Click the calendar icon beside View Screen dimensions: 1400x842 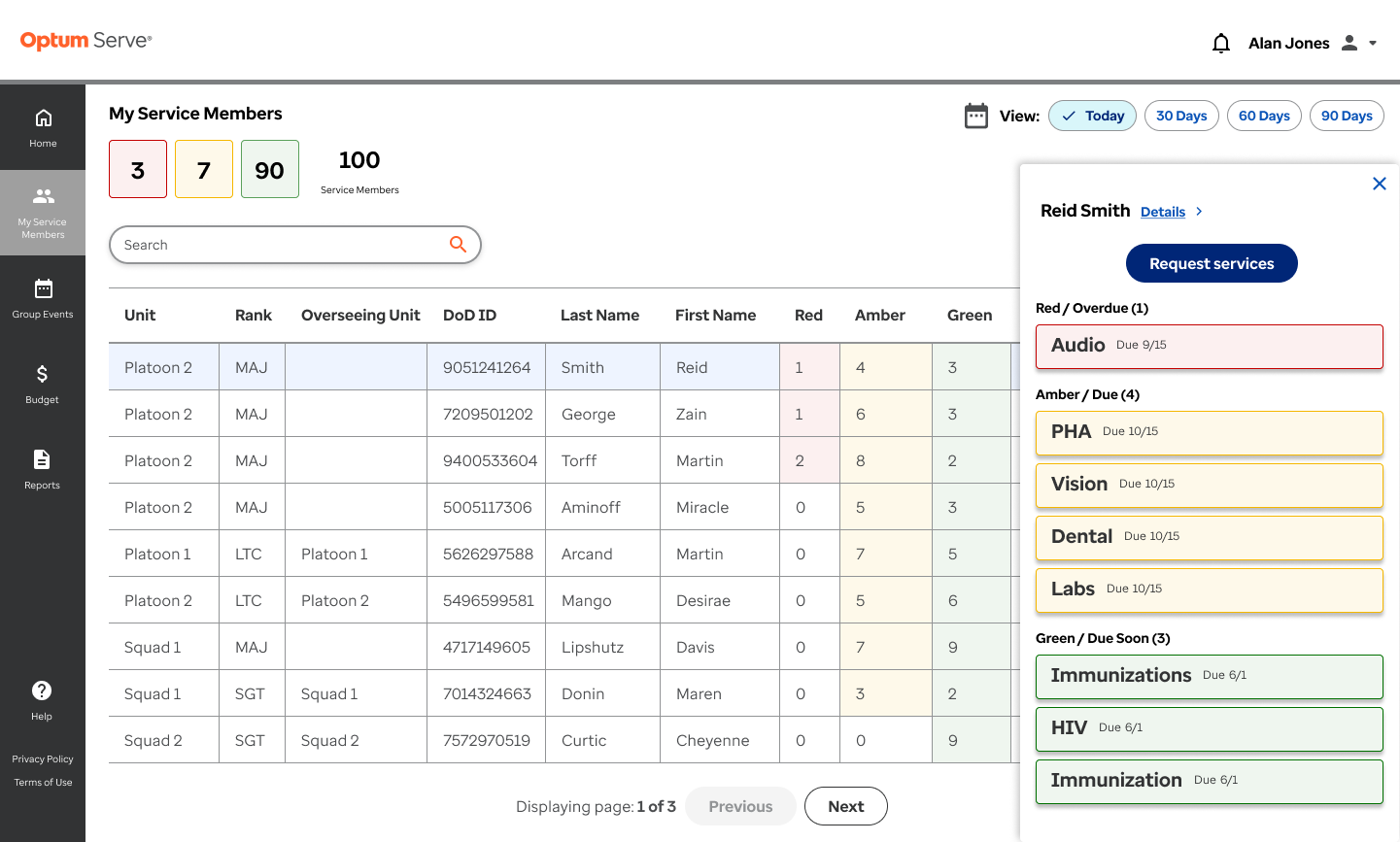976,116
